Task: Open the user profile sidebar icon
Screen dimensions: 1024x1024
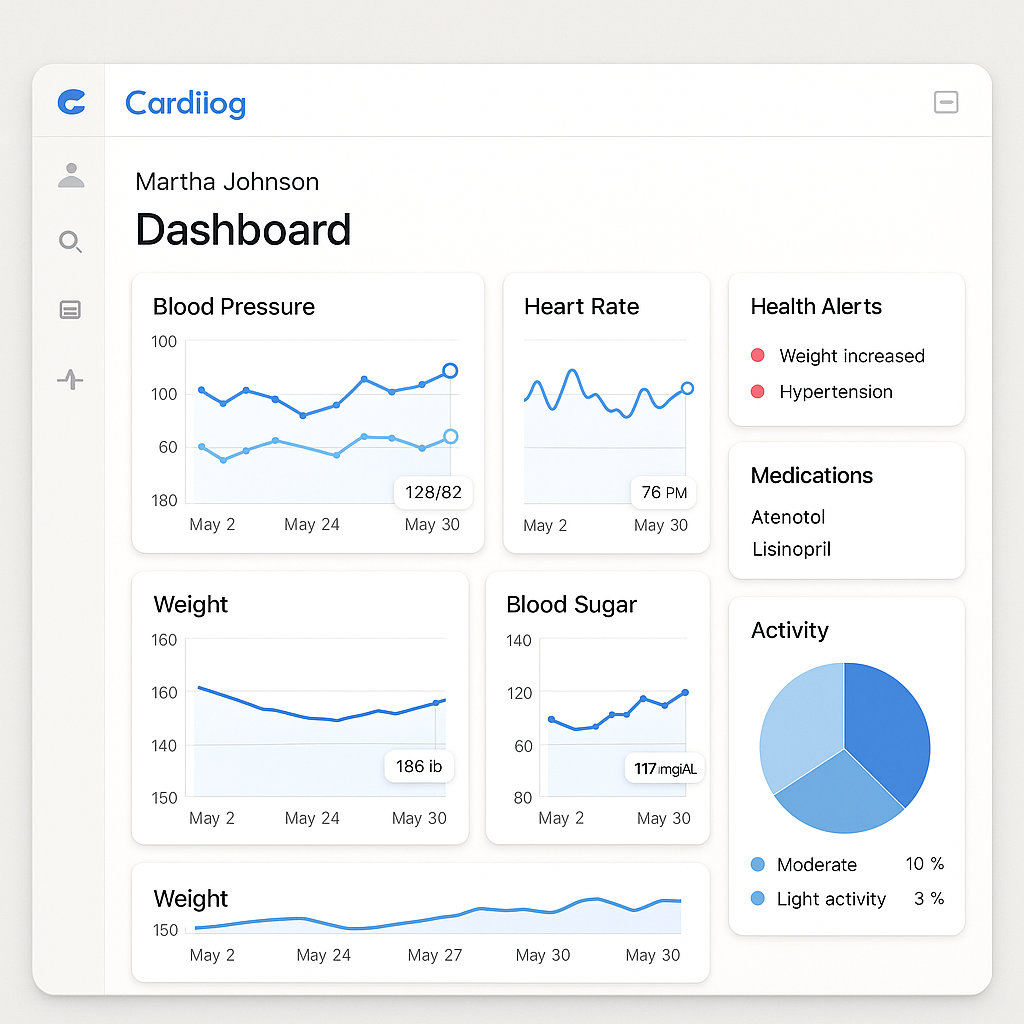Action: (71, 176)
